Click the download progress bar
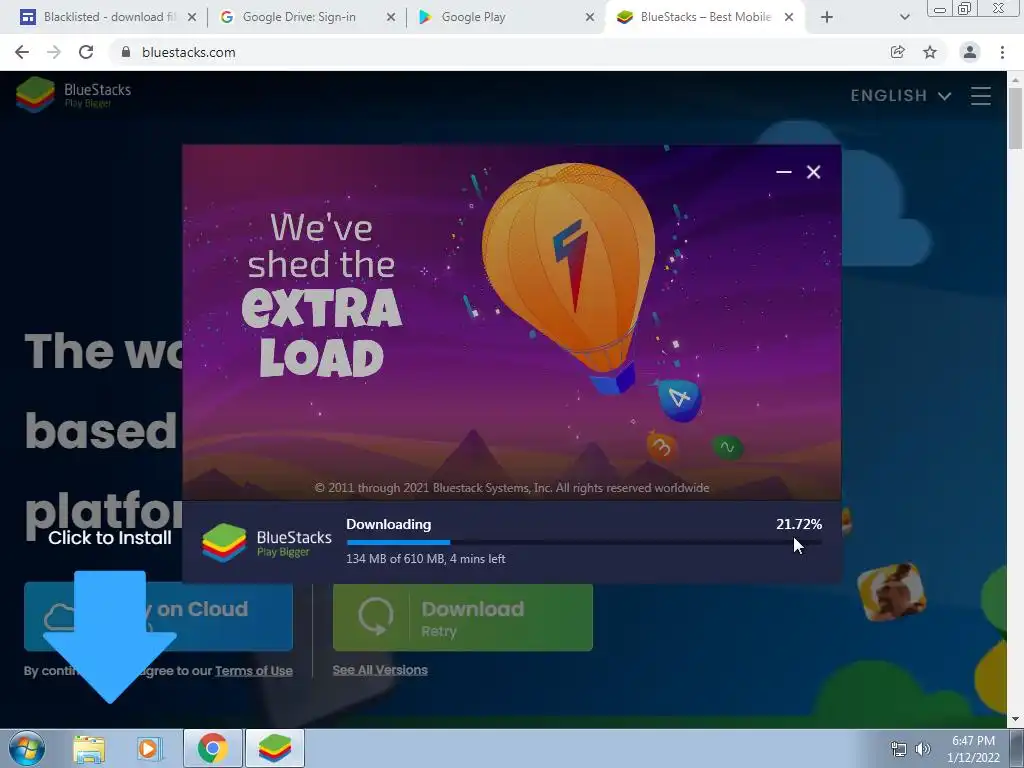This screenshot has width=1024, height=768. pyautogui.click(x=584, y=542)
